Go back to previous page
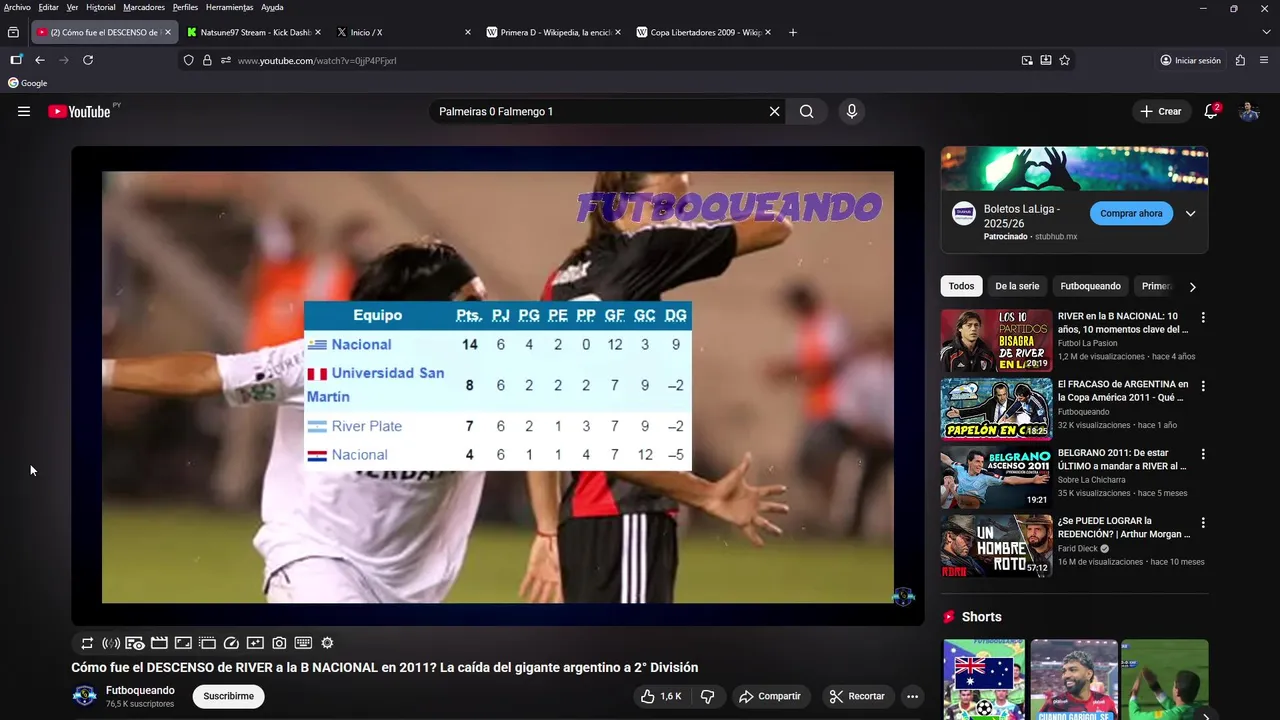Image resolution: width=1280 pixels, height=720 pixels. (40, 60)
